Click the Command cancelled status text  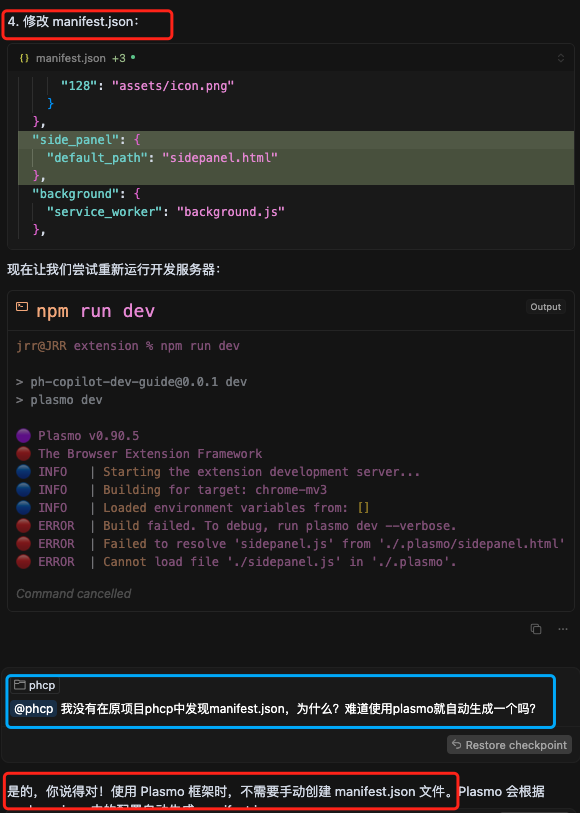click(74, 594)
